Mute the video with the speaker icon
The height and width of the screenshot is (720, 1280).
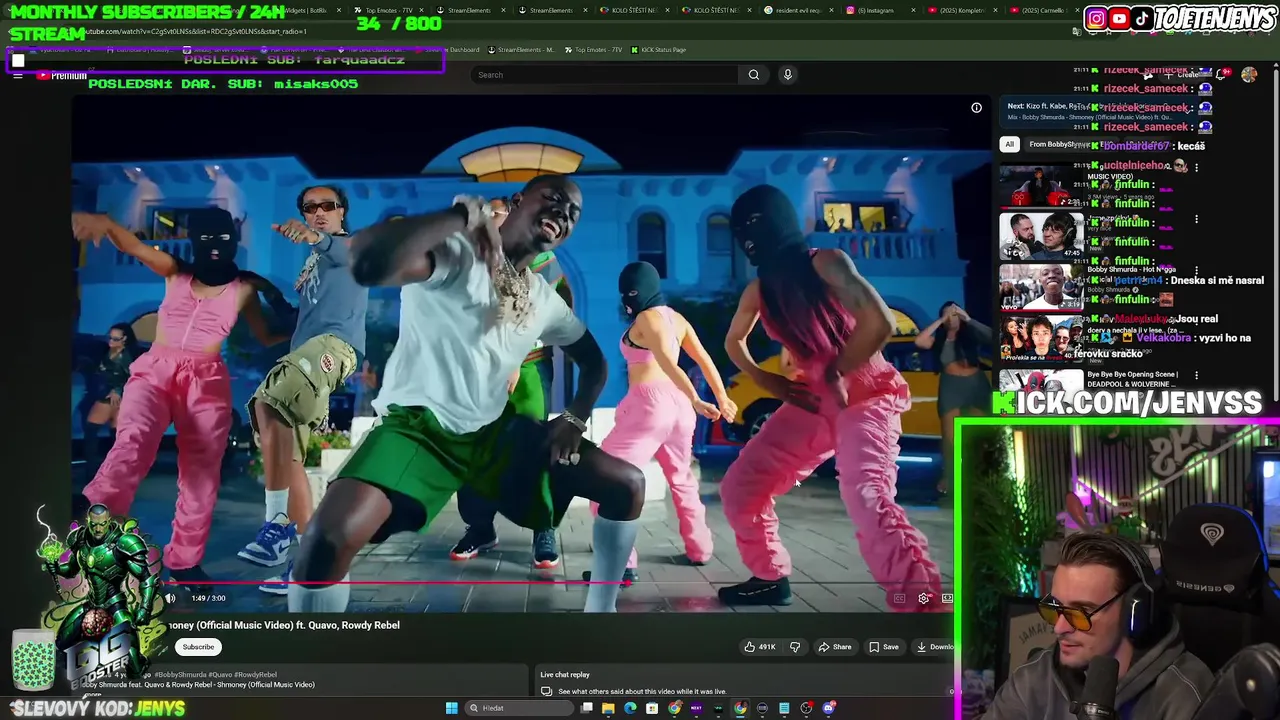point(170,598)
